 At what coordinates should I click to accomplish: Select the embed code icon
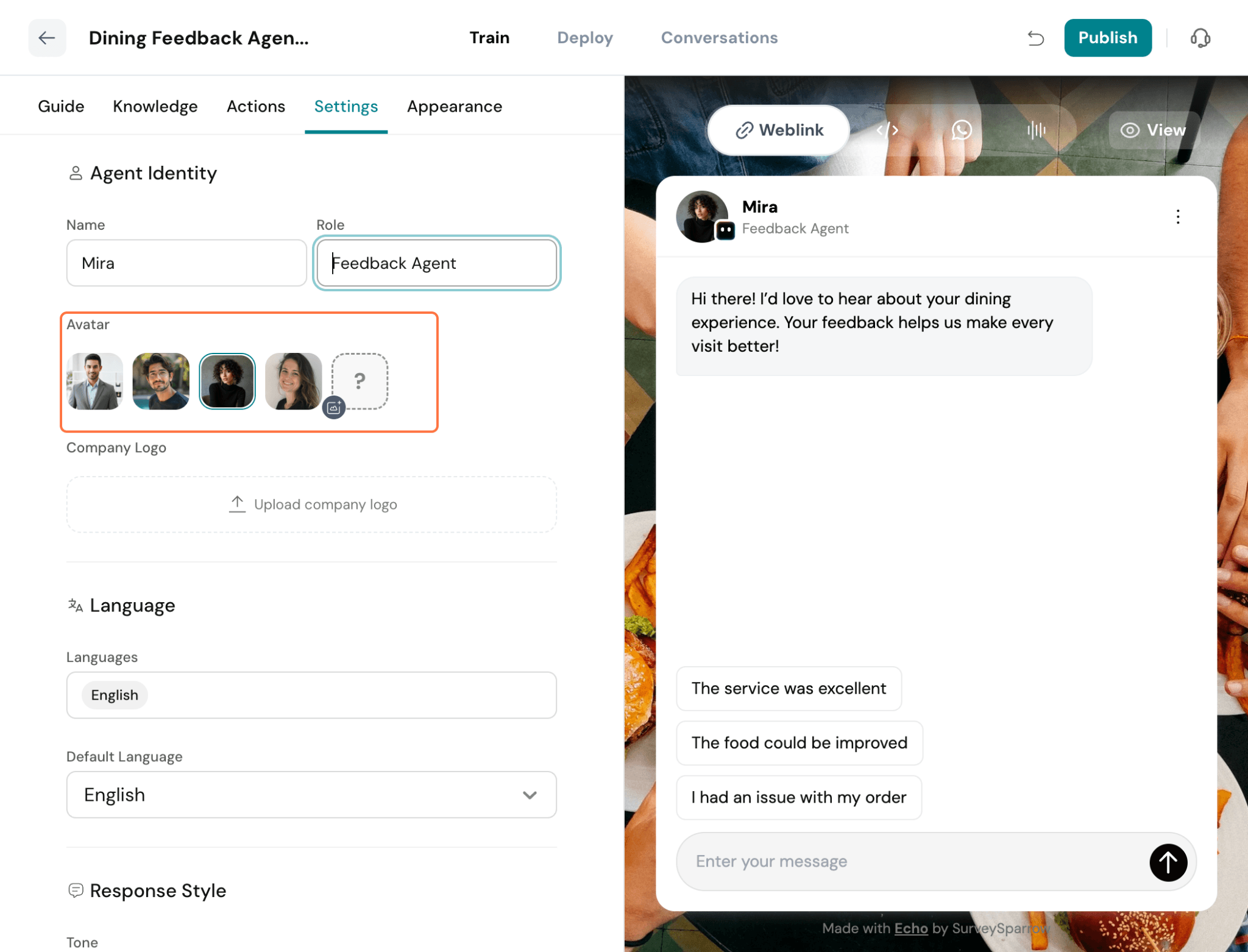(x=887, y=130)
